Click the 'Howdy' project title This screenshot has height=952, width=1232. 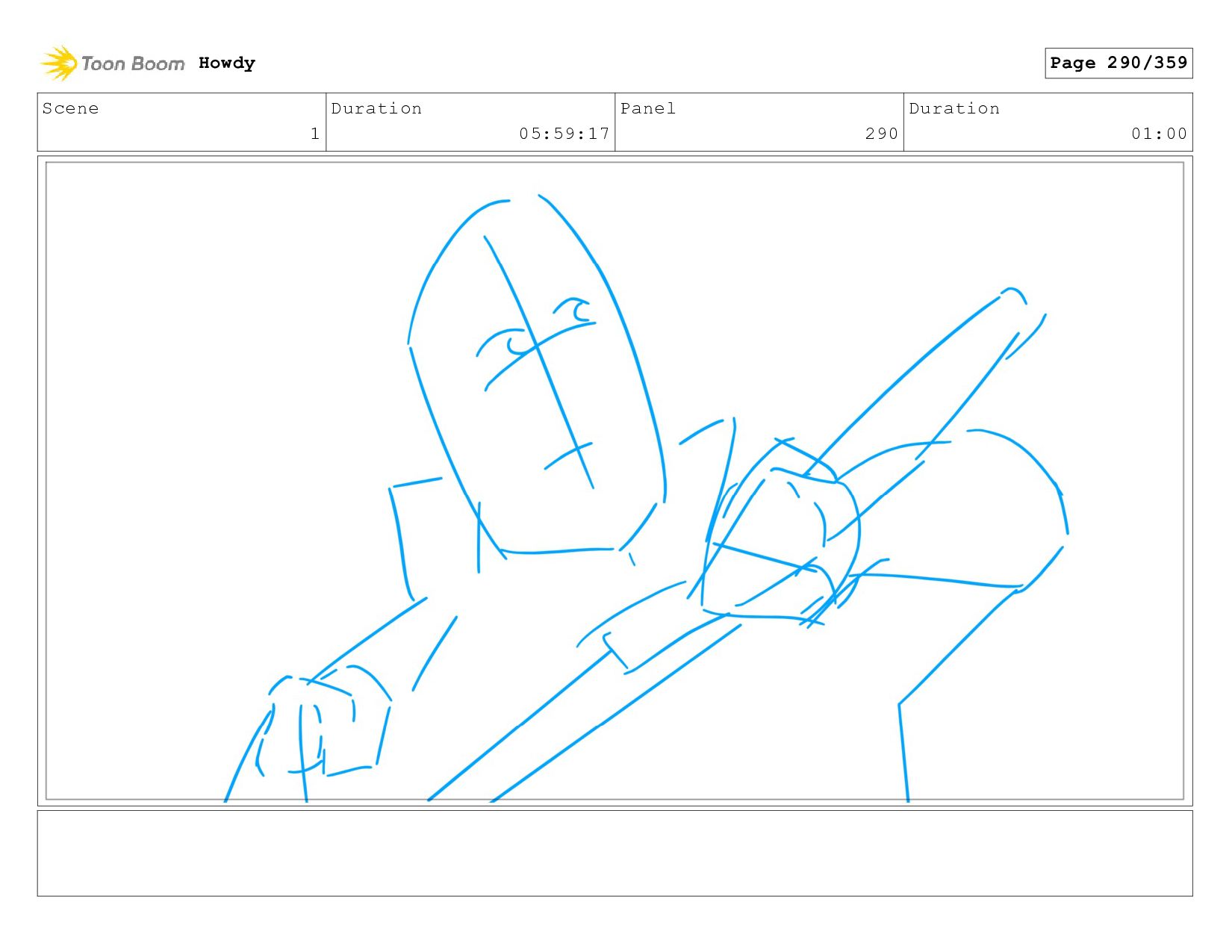coord(227,63)
